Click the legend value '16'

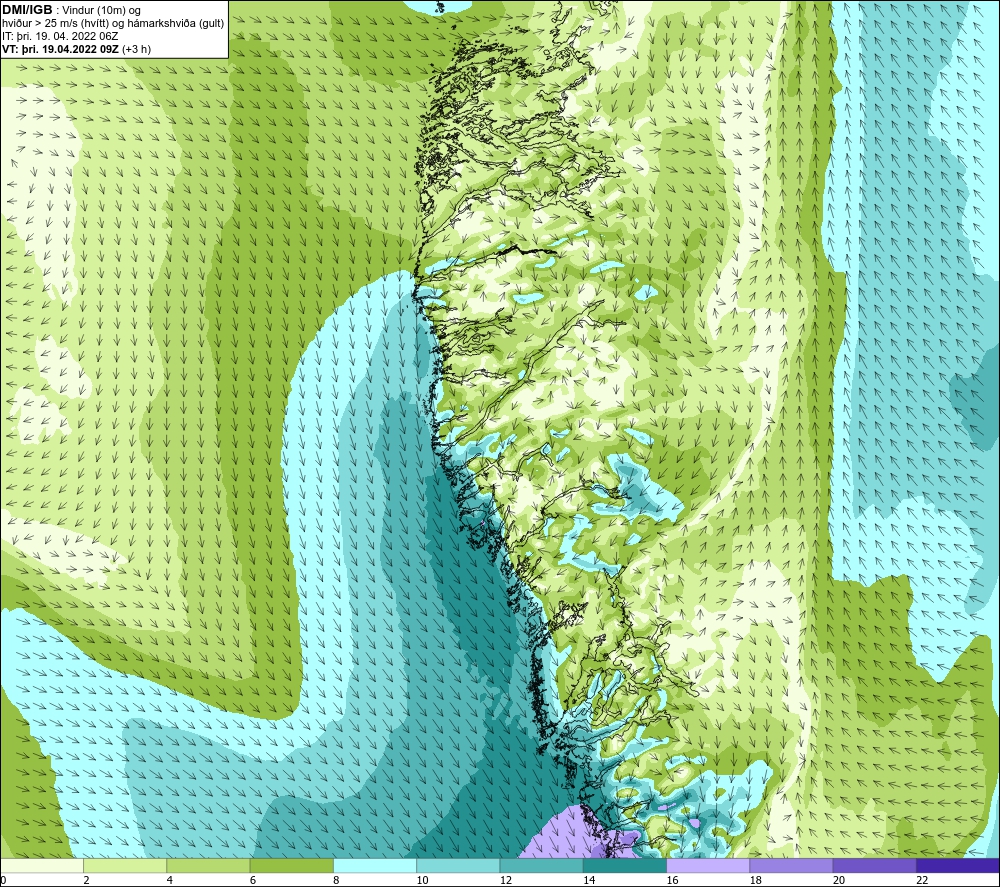[672, 880]
